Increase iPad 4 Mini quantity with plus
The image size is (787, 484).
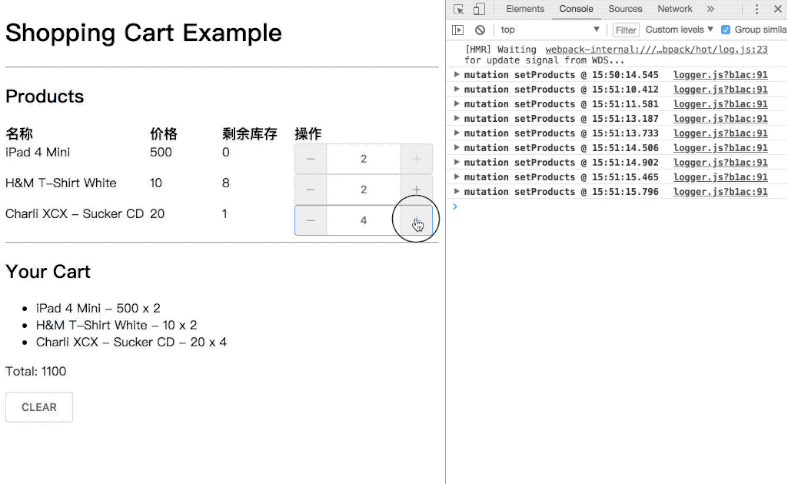click(x=417, y=159)
